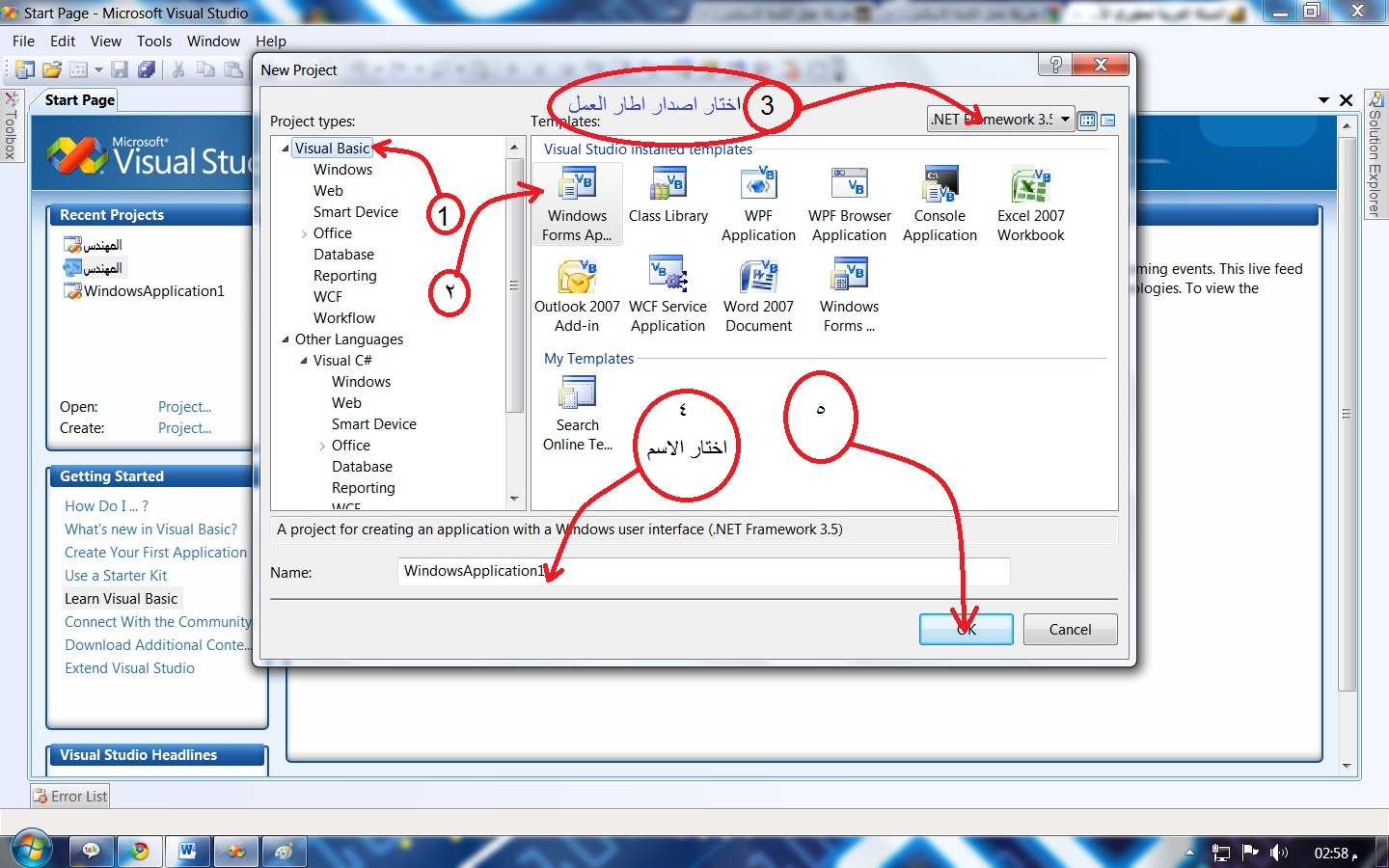Open the Window menu

click(213, 41)
